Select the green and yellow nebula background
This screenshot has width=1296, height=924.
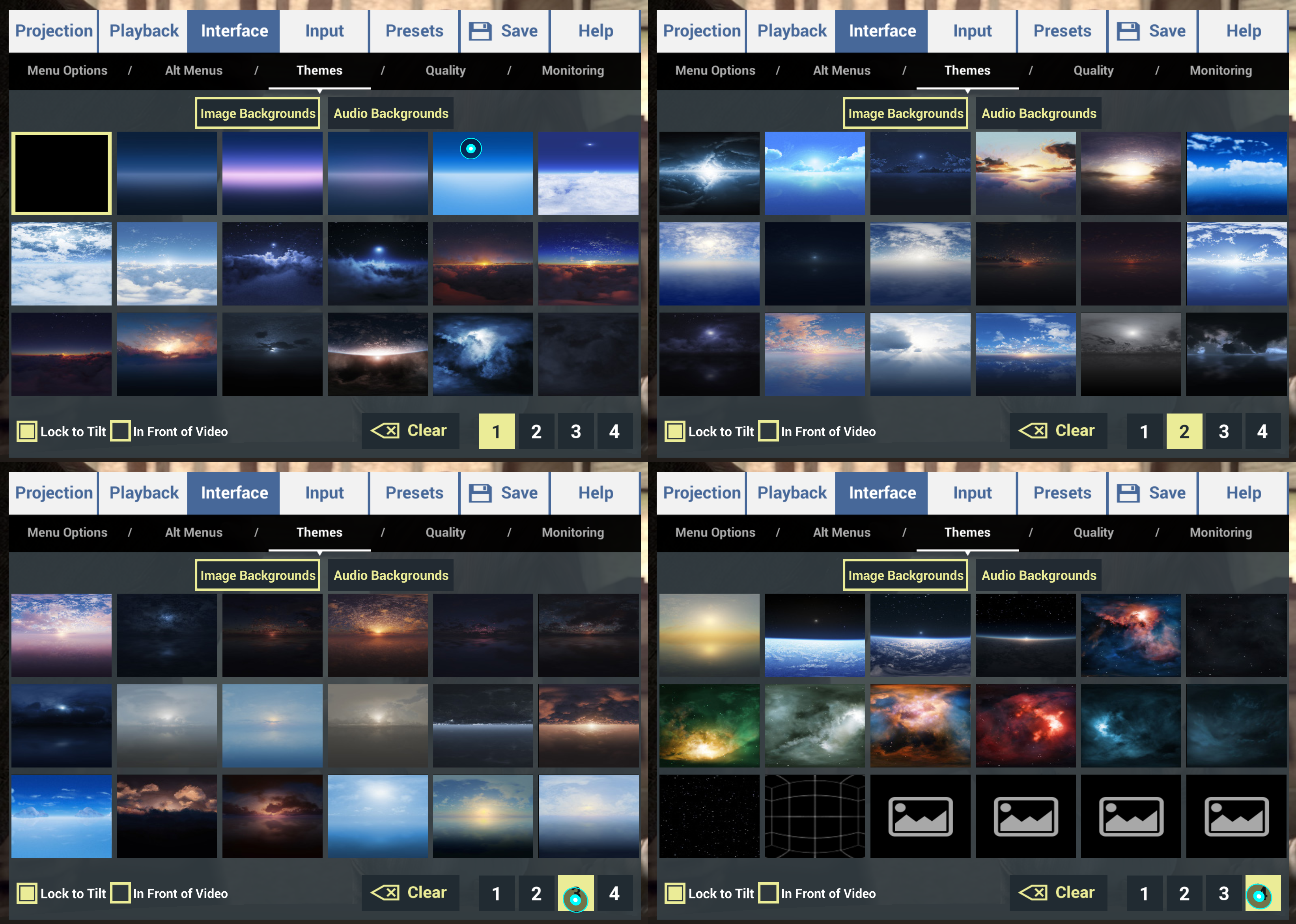tap(709, 726)
